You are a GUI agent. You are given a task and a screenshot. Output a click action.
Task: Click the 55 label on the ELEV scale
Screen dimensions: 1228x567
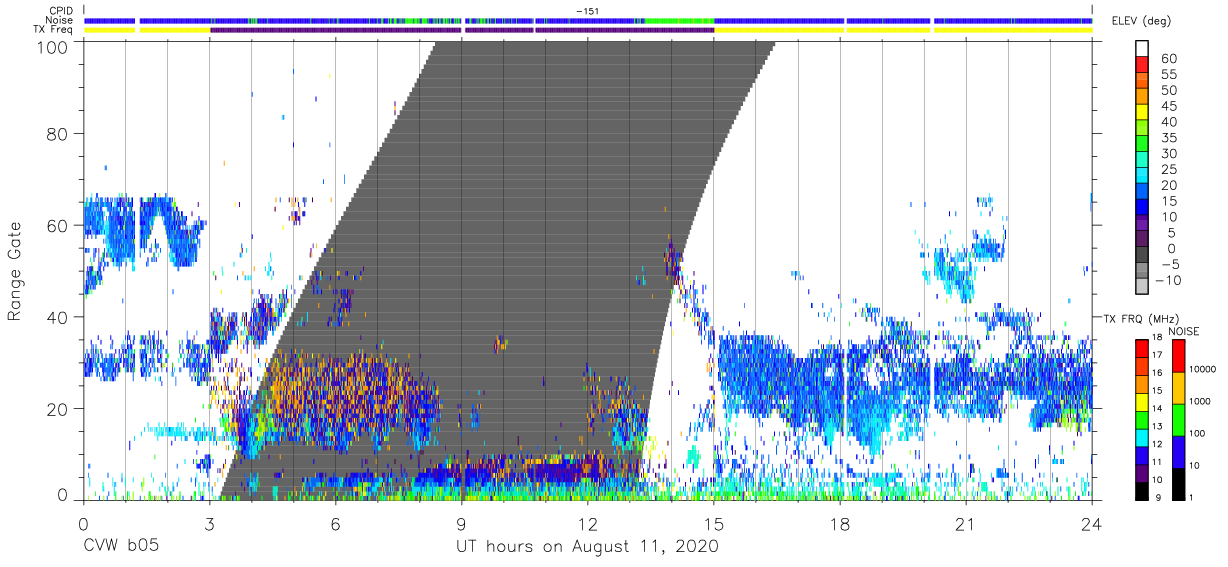tap(1167, 74)
